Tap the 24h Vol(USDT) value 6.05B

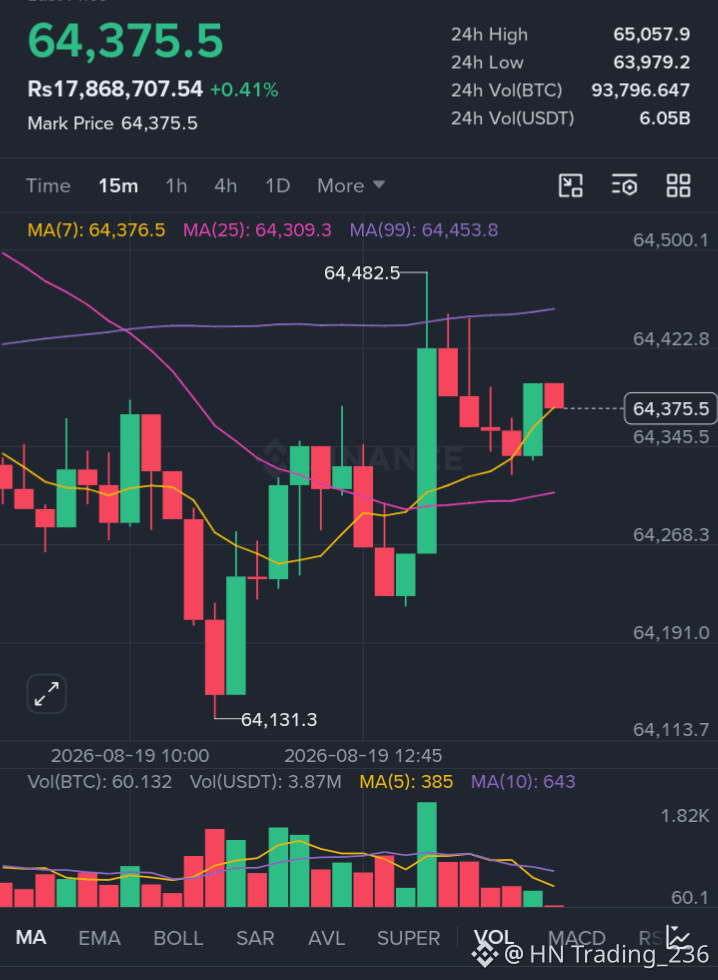(664, 118)
